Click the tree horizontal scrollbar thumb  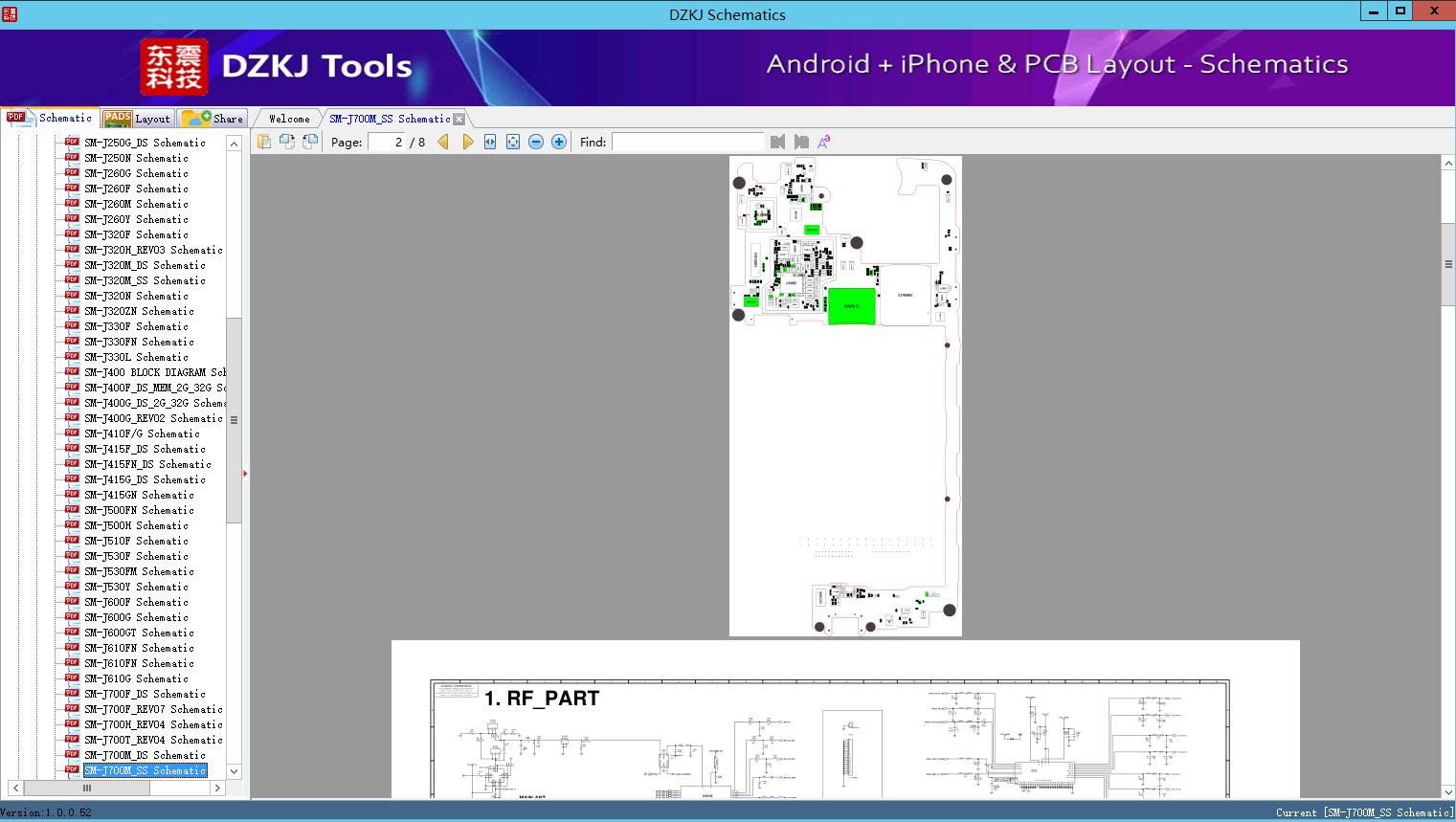pos(87,788)
